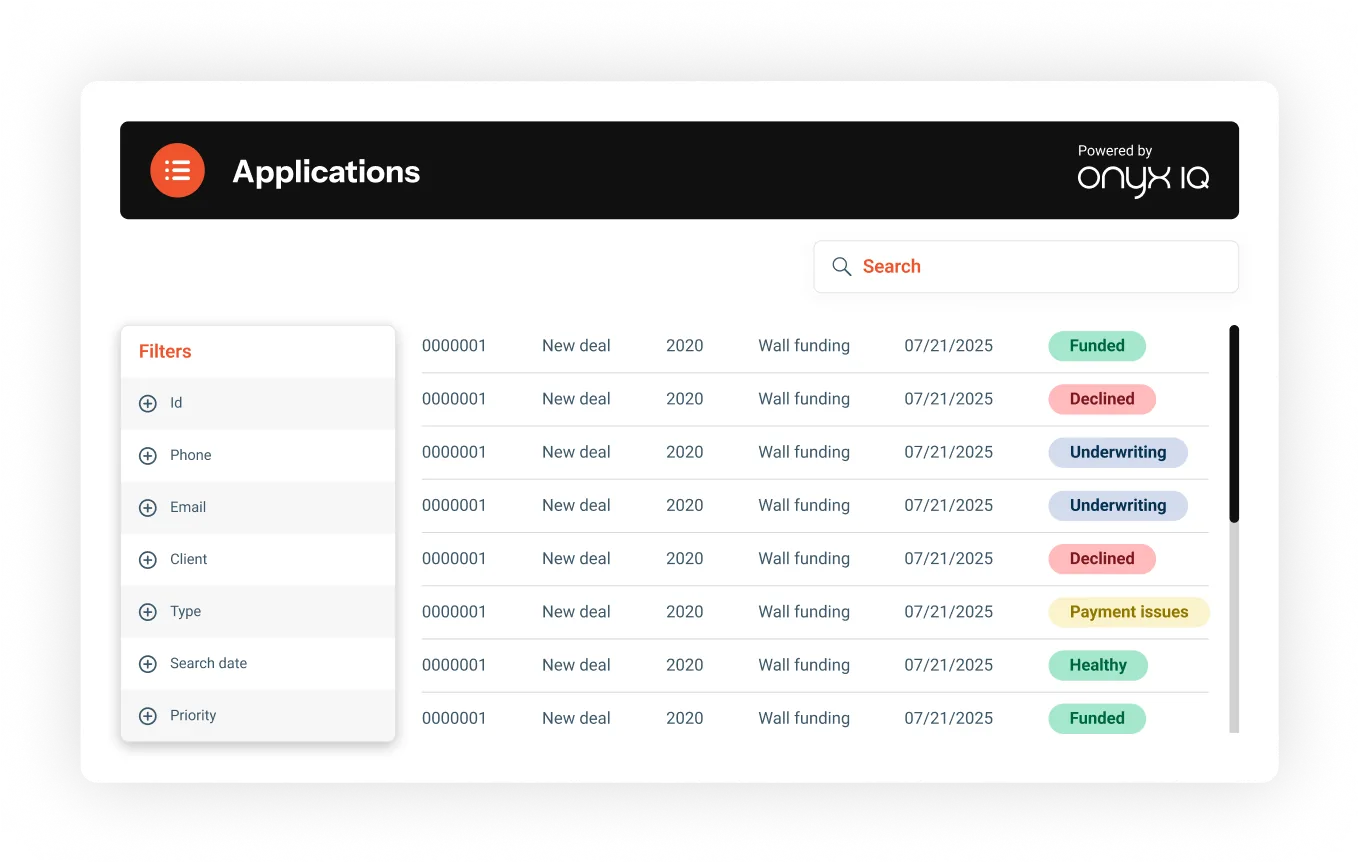Click the black vertical scrollbar thumb
The height and width of the screenshot is (862, 1358).
1234,423
